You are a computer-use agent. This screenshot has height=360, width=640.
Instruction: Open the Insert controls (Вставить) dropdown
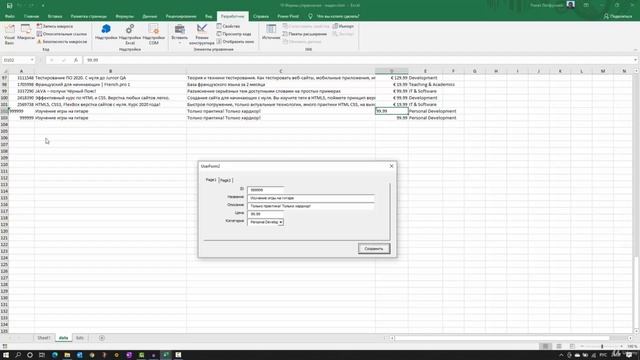pos(180,34)
